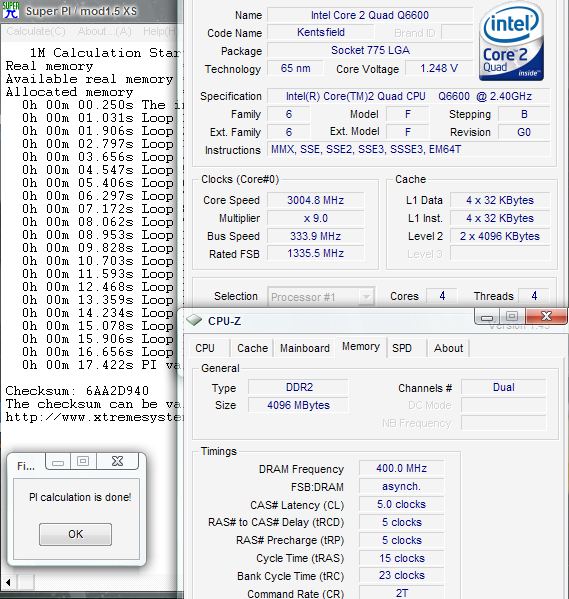Viewport: 569px width, 599px height.
Task: Click the Channels # value Dual
Action: 504,387
